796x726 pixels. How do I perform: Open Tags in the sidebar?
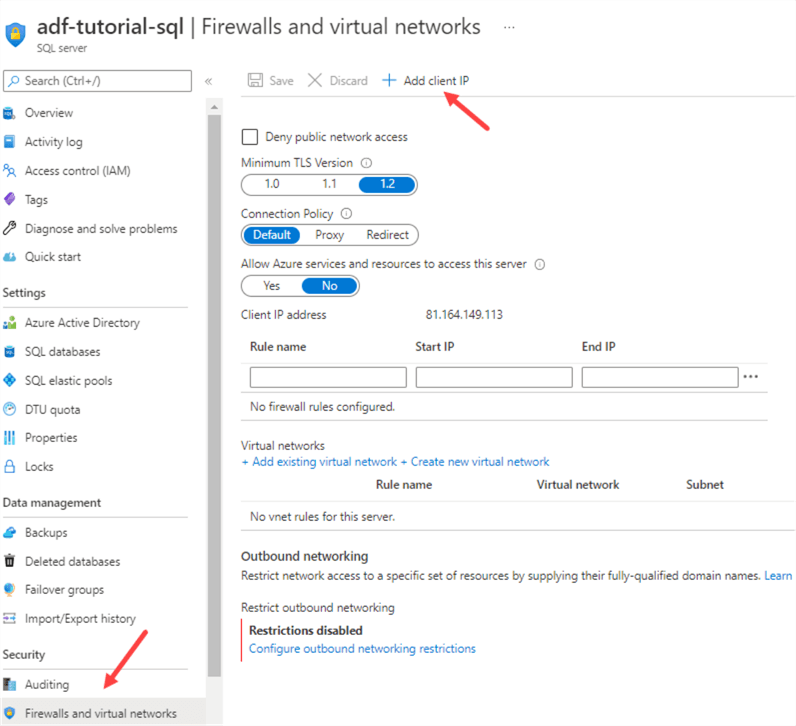(36, 200)
